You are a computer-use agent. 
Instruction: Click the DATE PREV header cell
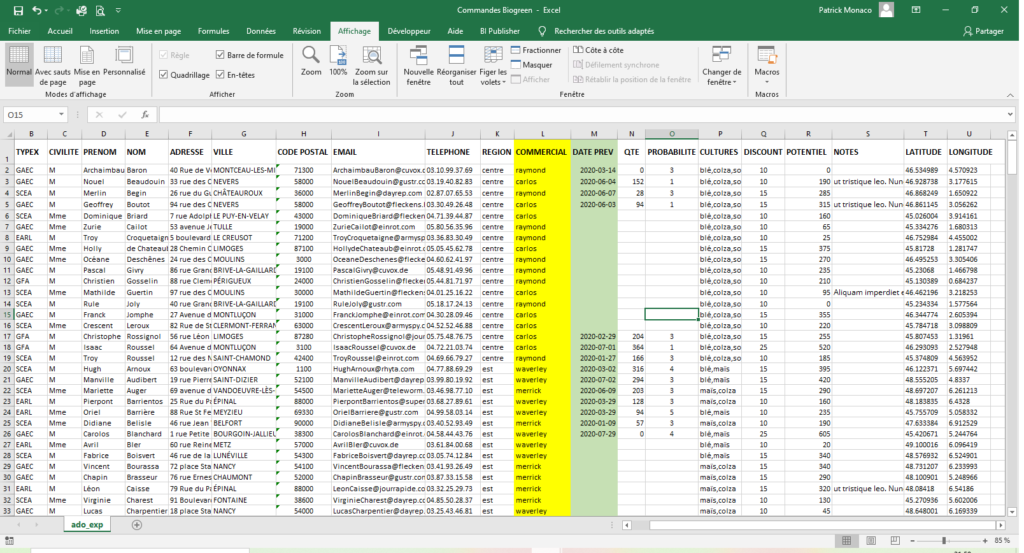click(x=594, y=152)
